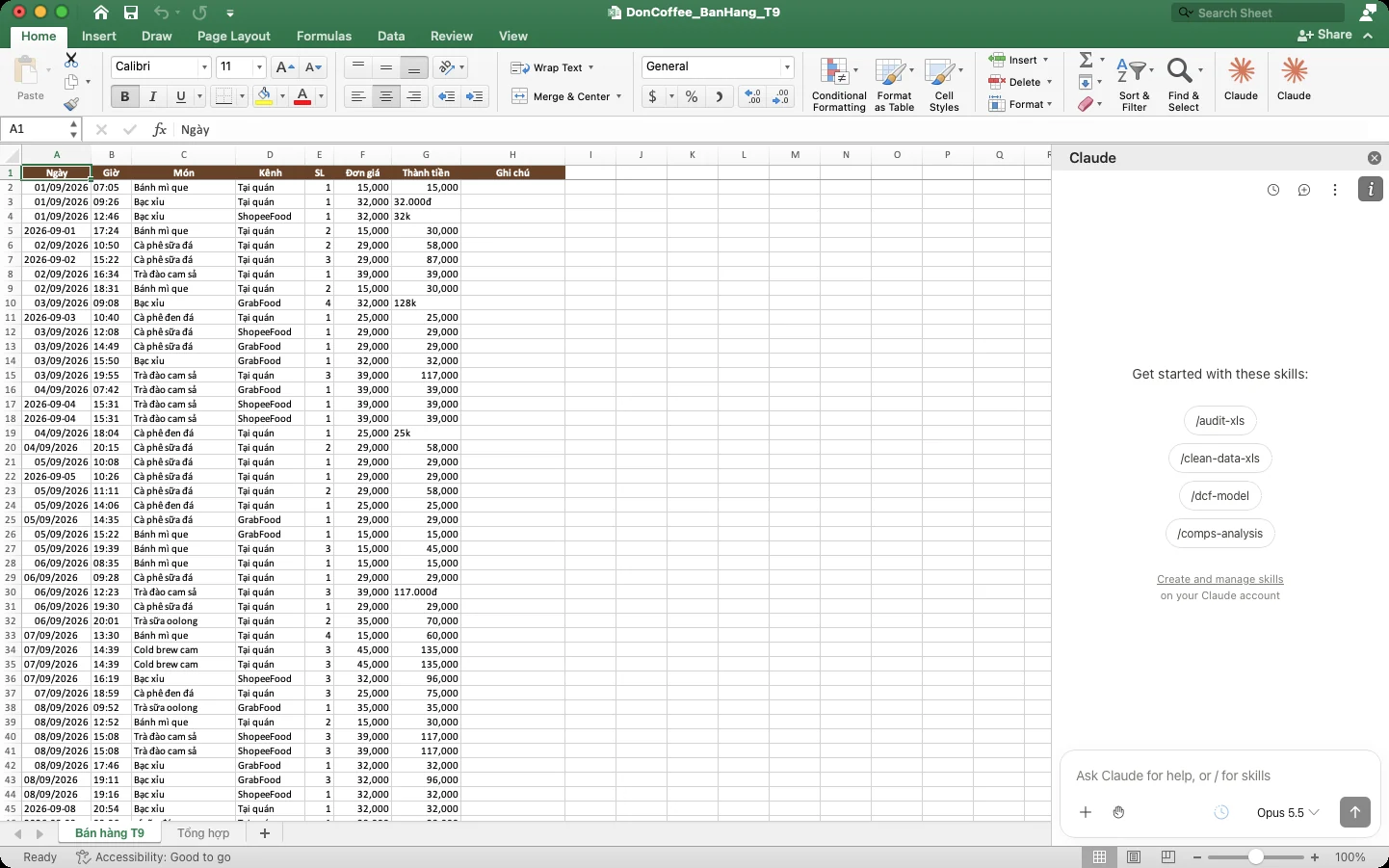Go to the Data ribbon tab

tap(391, 36)
